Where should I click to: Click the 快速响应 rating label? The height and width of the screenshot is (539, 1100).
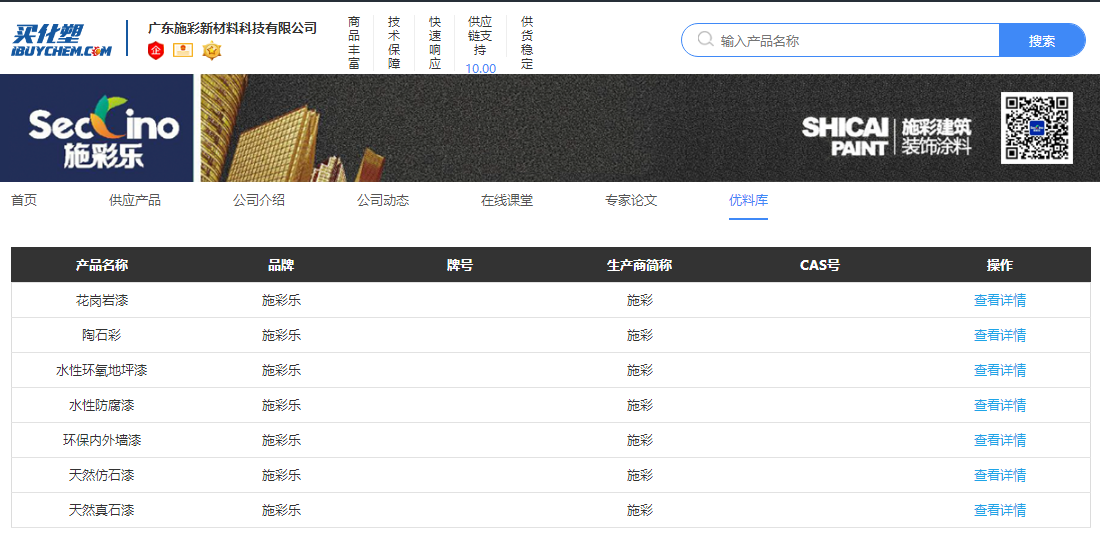tap(435, 43)
